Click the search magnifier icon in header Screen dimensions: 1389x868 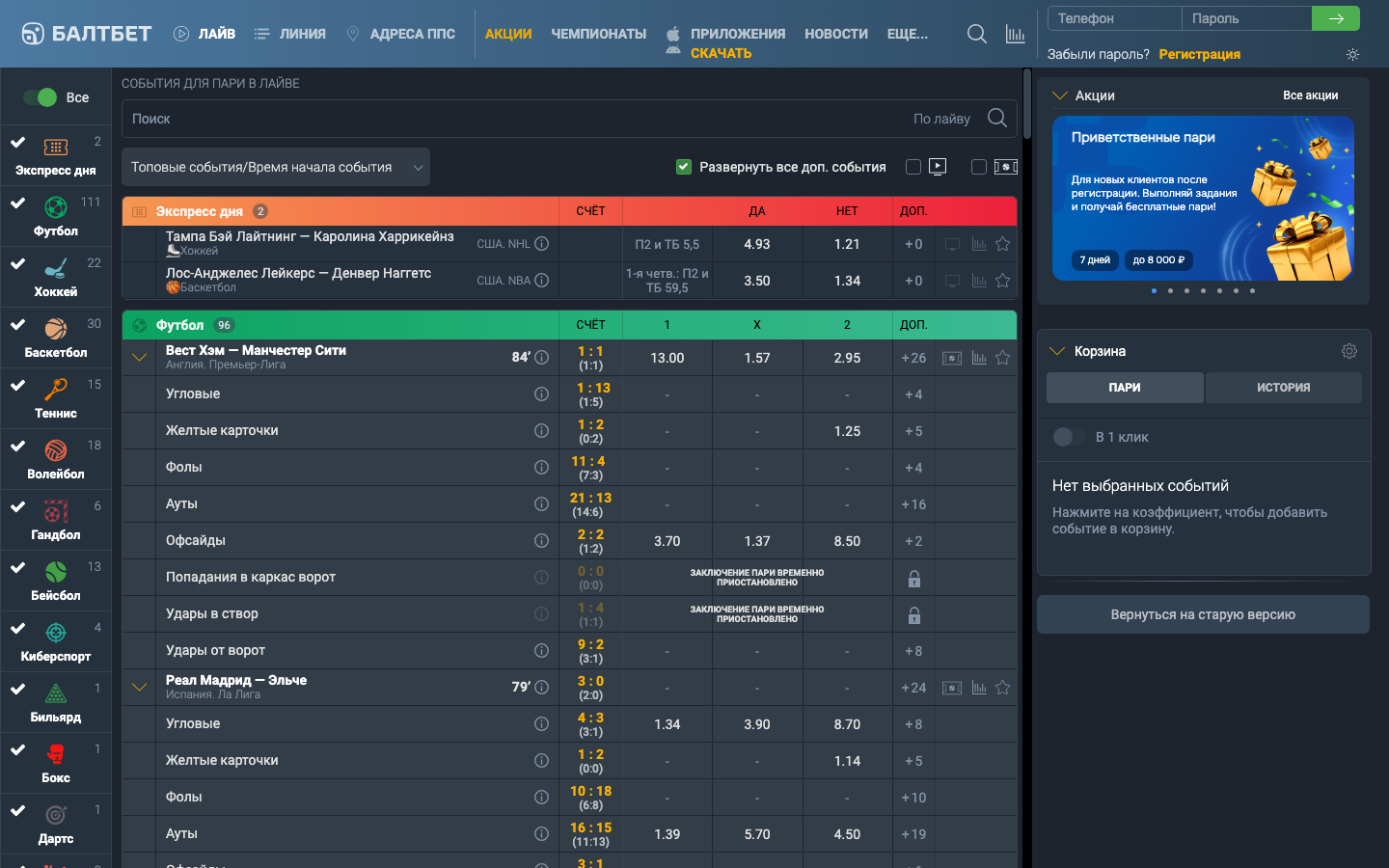click(976, 34)
